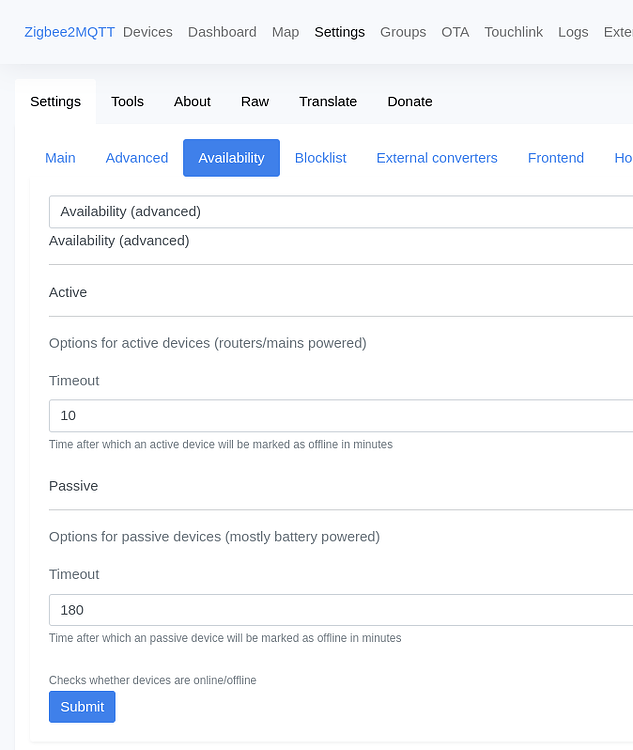
Task: Open the Touchlink page
Action: click(513, 32)
